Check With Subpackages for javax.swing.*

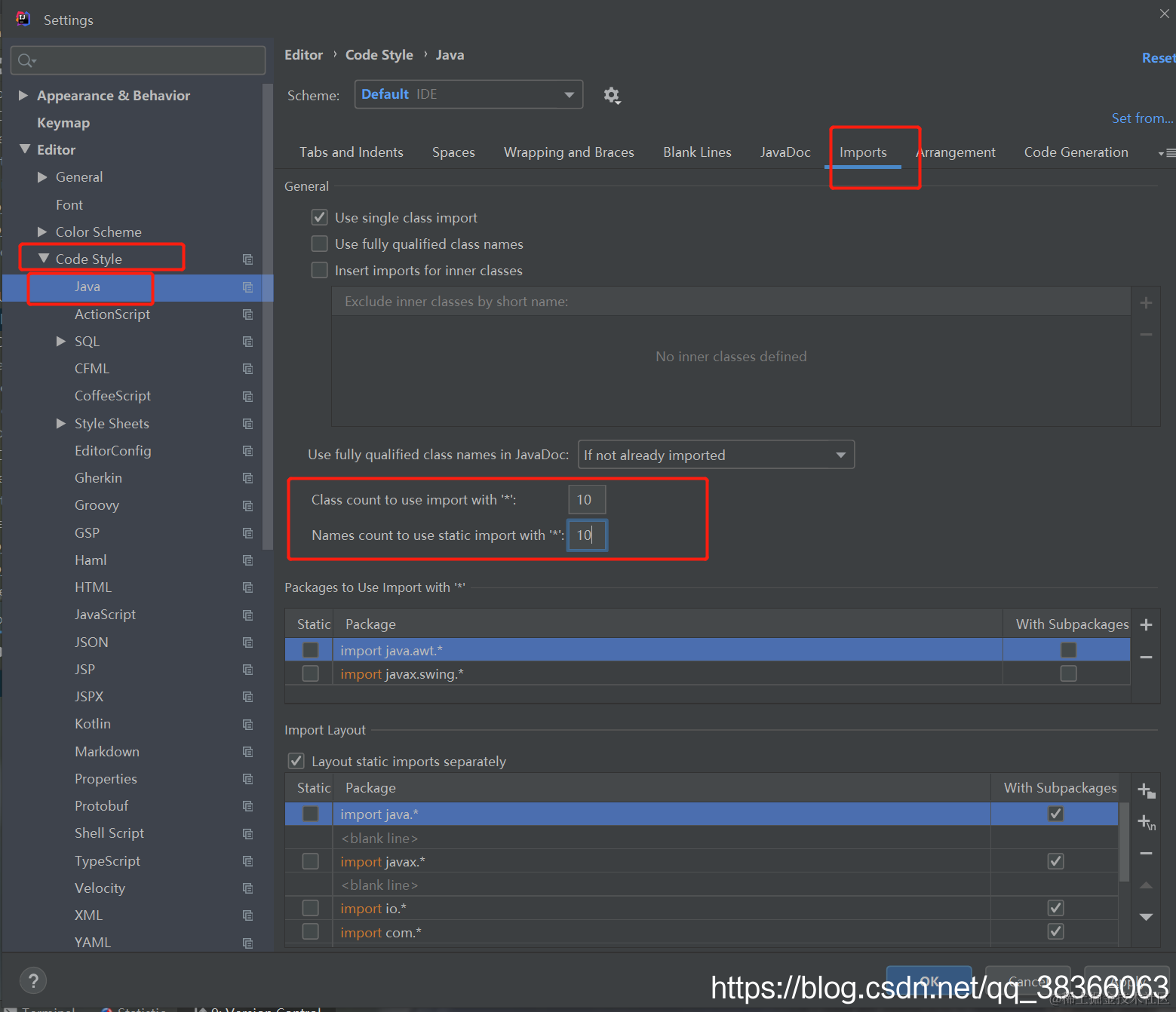point(1068,673)
